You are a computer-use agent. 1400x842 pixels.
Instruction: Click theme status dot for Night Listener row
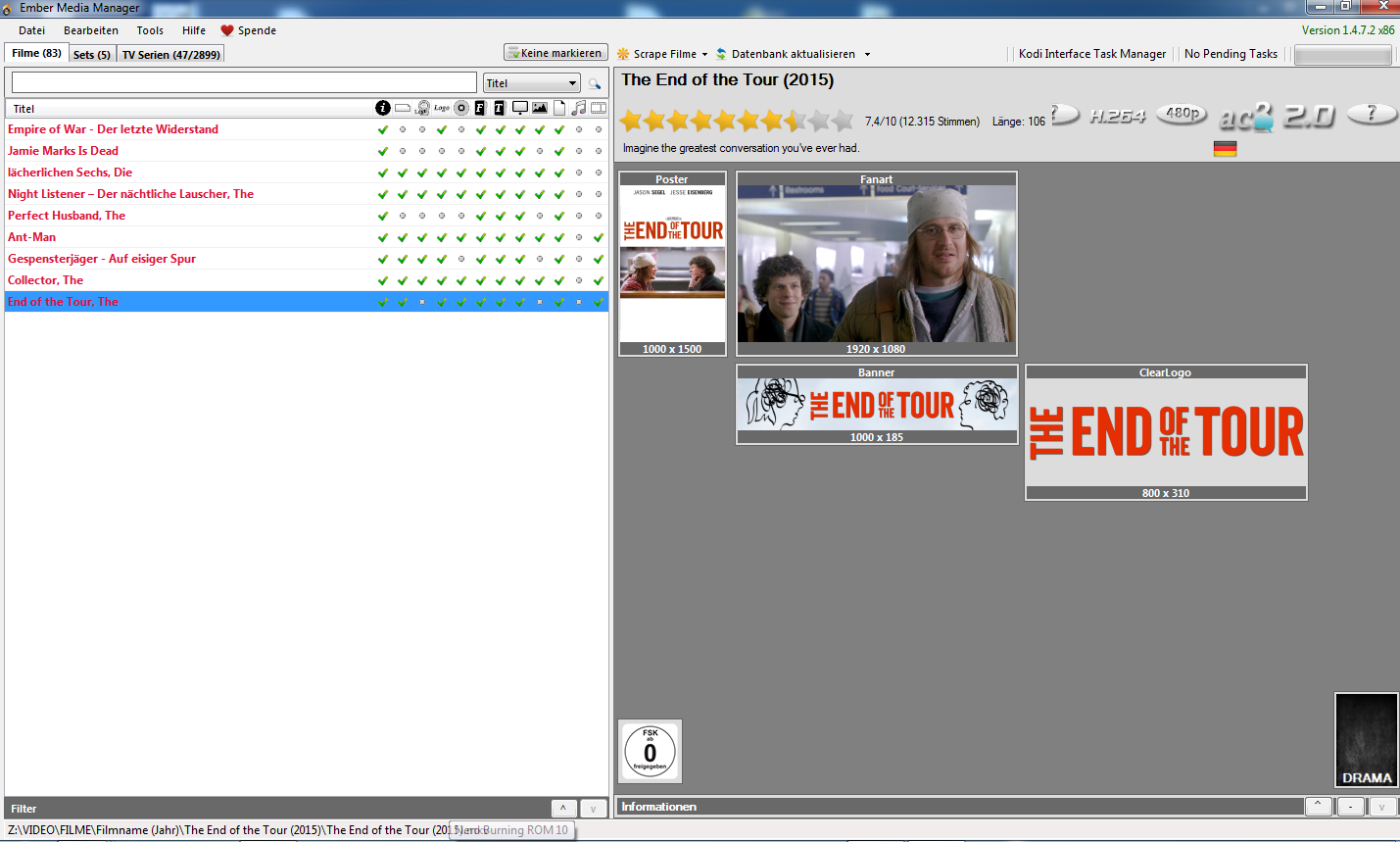[579, 194]
